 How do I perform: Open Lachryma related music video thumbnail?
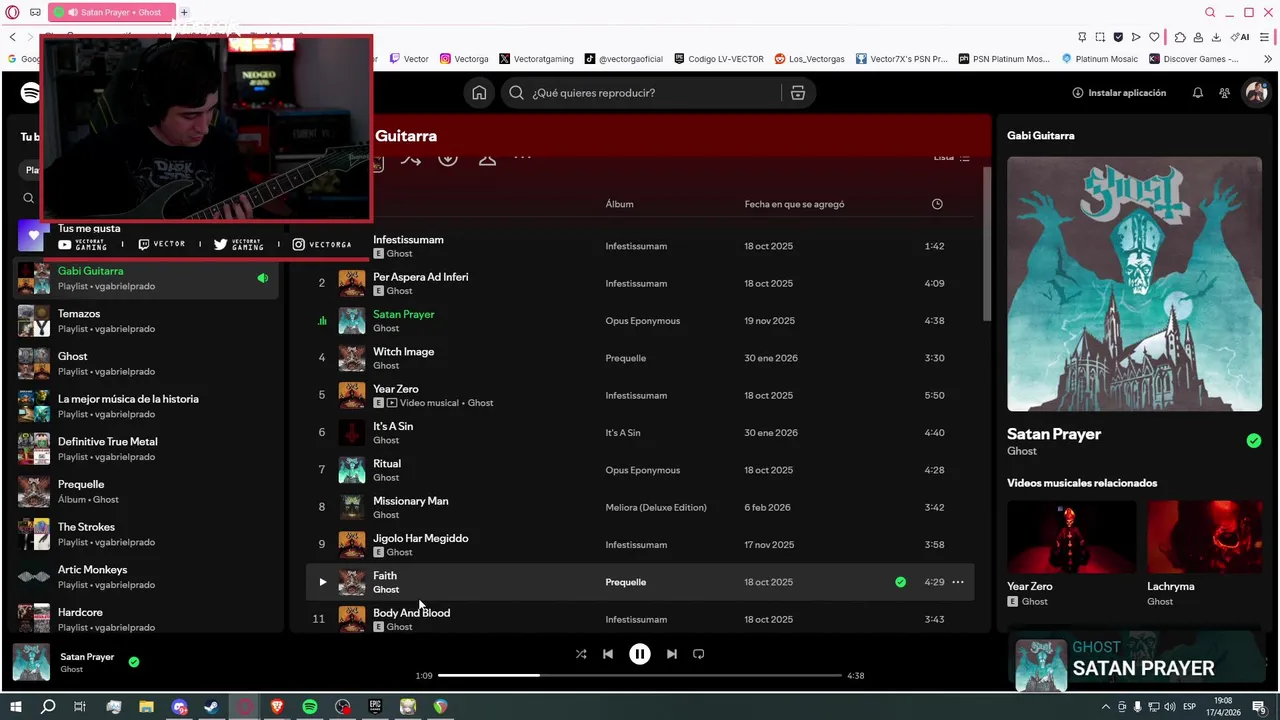(1205, 537)
